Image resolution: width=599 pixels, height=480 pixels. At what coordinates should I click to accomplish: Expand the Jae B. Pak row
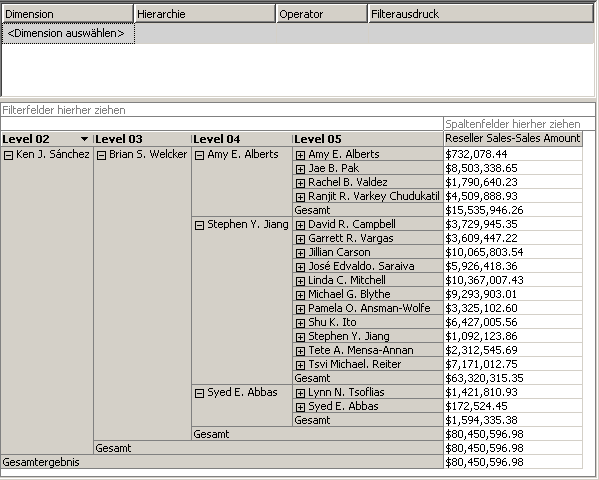(x=300, y=169)
